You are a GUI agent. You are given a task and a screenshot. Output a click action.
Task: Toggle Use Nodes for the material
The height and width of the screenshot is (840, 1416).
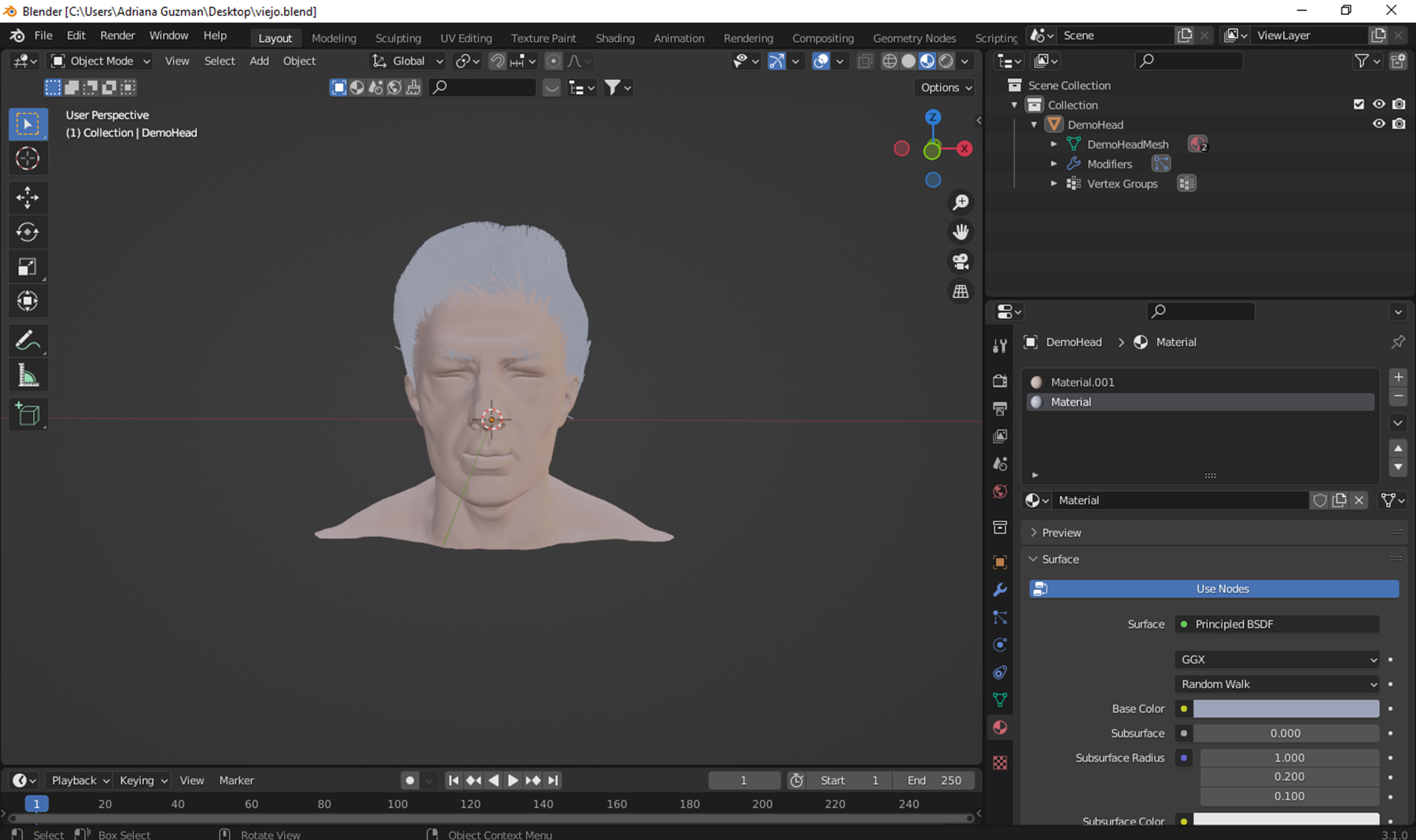(1214, 588)
